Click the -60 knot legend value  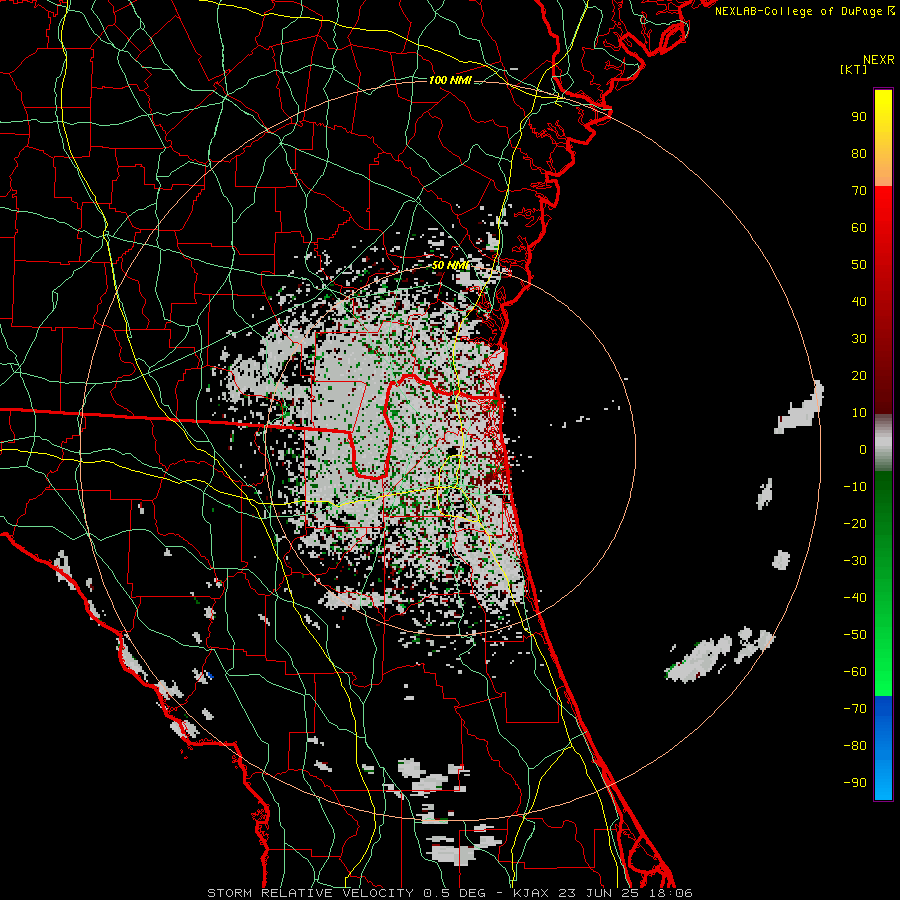pyautogui.click(x=855, y=672)
